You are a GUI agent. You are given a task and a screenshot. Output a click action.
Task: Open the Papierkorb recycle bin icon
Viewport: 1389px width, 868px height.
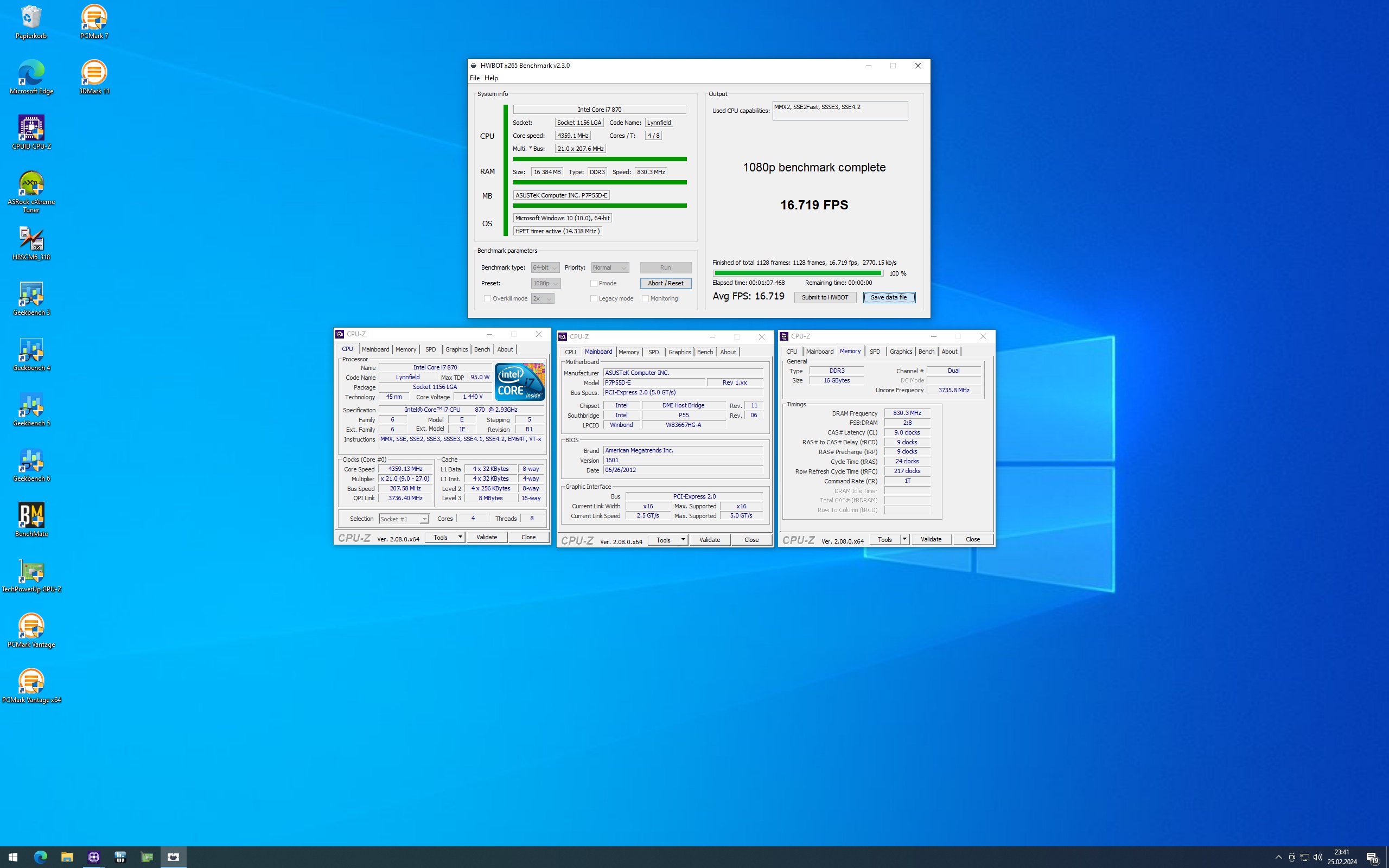click(31, 22)
